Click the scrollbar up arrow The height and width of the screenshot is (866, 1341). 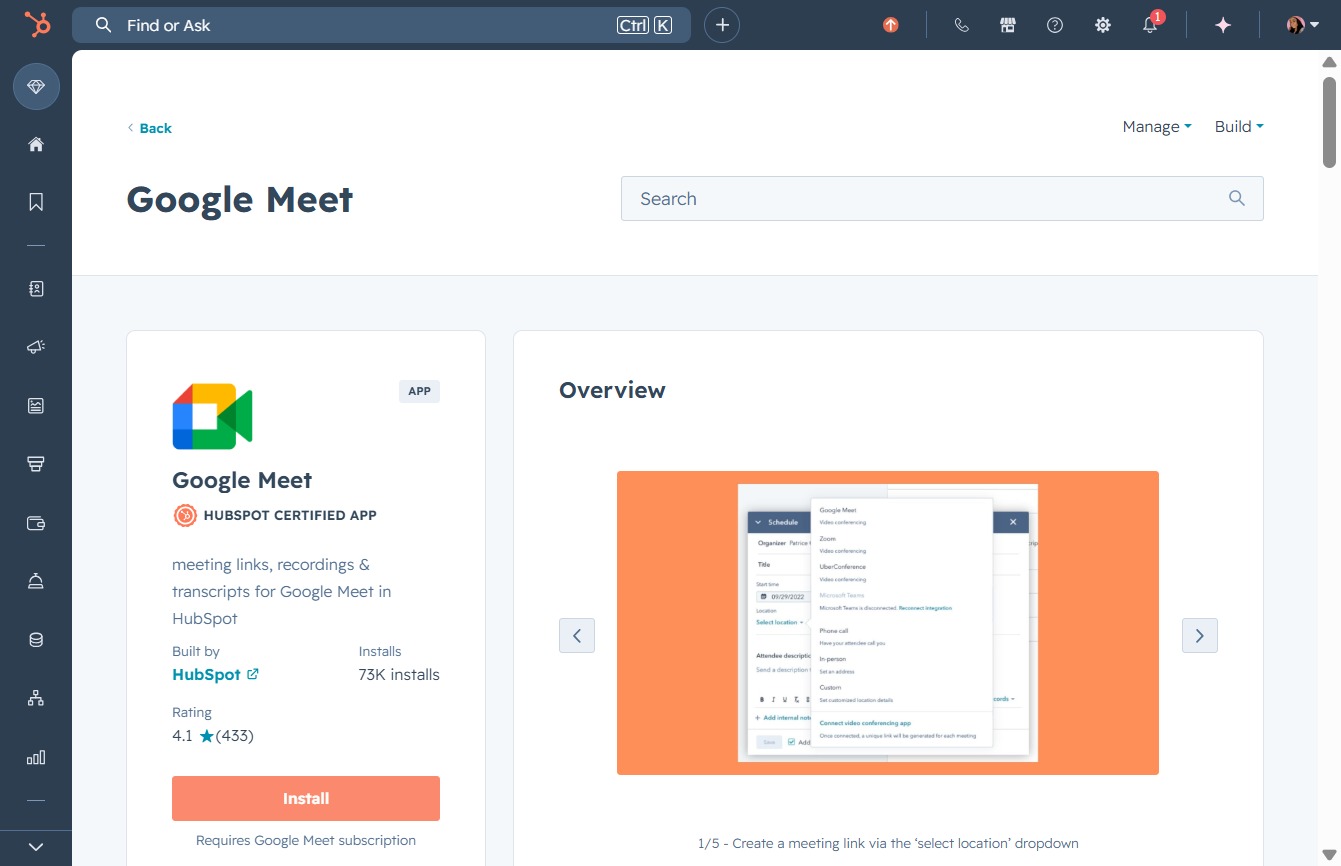point(1329,61)
